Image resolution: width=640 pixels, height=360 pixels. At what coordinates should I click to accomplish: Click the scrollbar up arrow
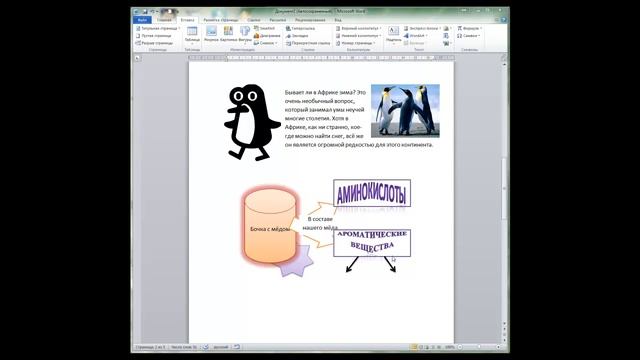pyautogui.click(x=504, y=65)
